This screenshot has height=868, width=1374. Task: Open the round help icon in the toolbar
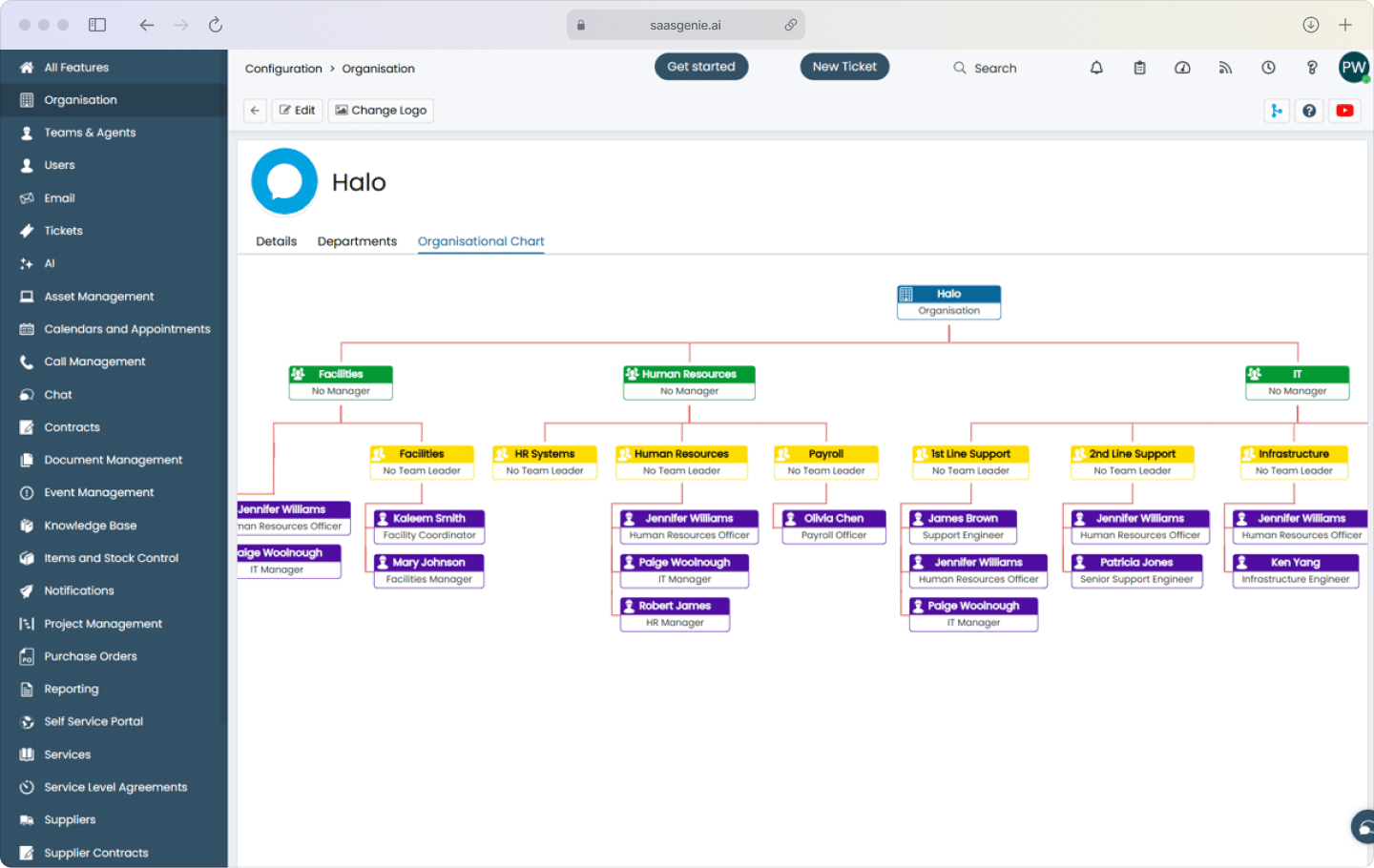pos(1309,111)
